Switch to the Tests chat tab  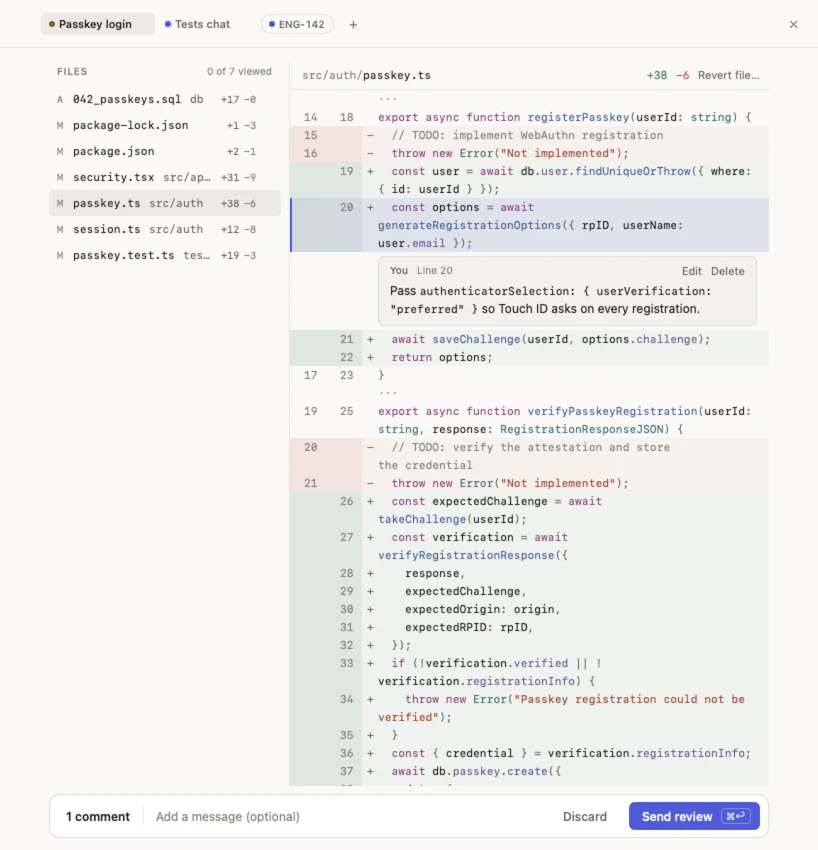coord(197,24)
